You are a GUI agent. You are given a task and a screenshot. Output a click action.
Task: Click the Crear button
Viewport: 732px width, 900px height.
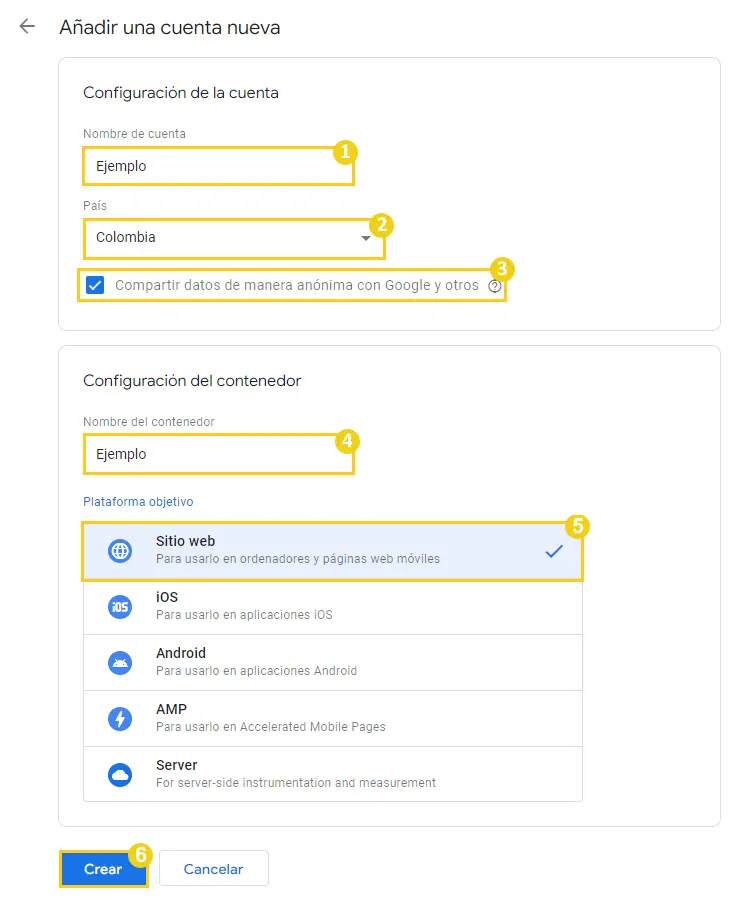tap(103, 869)
